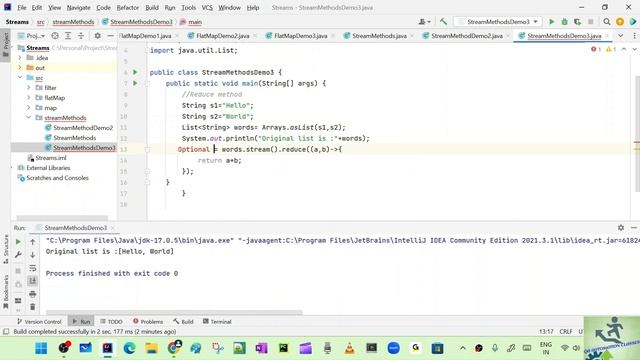Viewport: 640px width, 360px height.
Task: Expand the flatMap package
Action: point(29,98)
